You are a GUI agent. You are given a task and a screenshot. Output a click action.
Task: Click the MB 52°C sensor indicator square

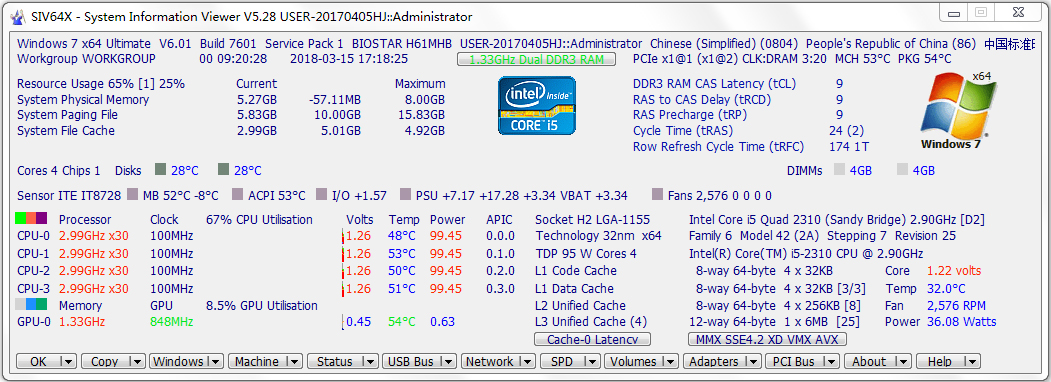(x=132, y=194)
